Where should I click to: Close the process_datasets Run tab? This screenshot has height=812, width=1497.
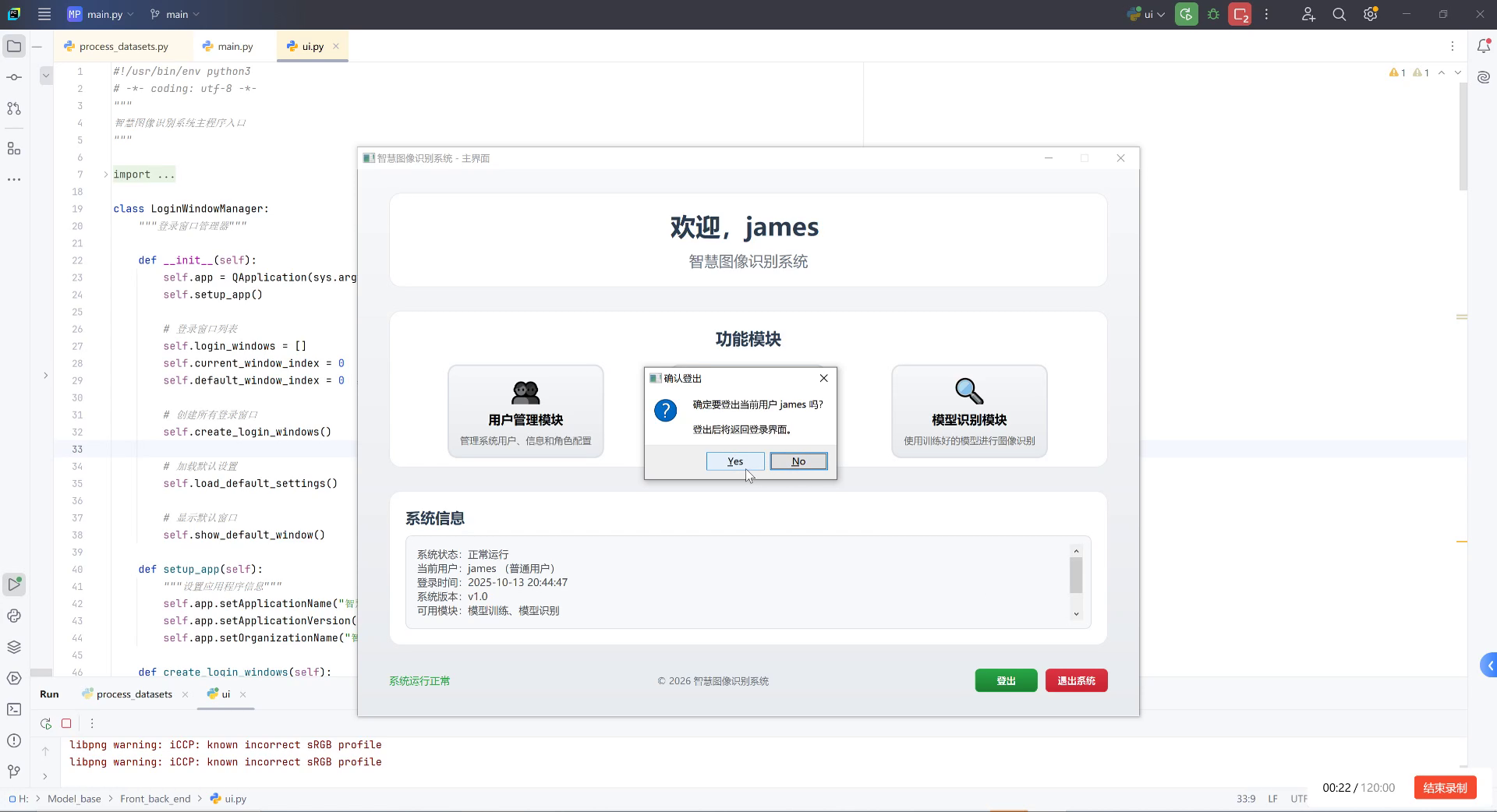185,694
